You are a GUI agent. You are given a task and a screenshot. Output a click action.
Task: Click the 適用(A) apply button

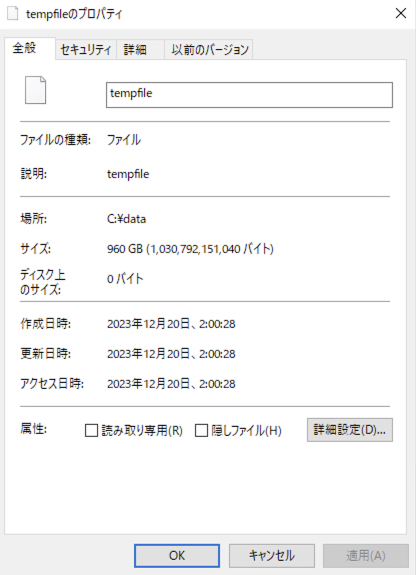(366, 556)
